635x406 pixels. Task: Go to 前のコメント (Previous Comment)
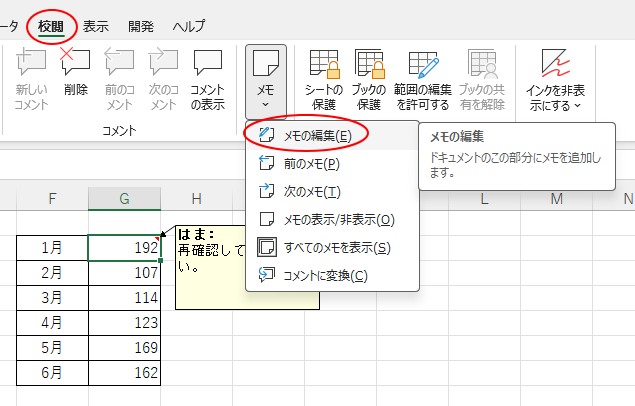coord(119,79)
